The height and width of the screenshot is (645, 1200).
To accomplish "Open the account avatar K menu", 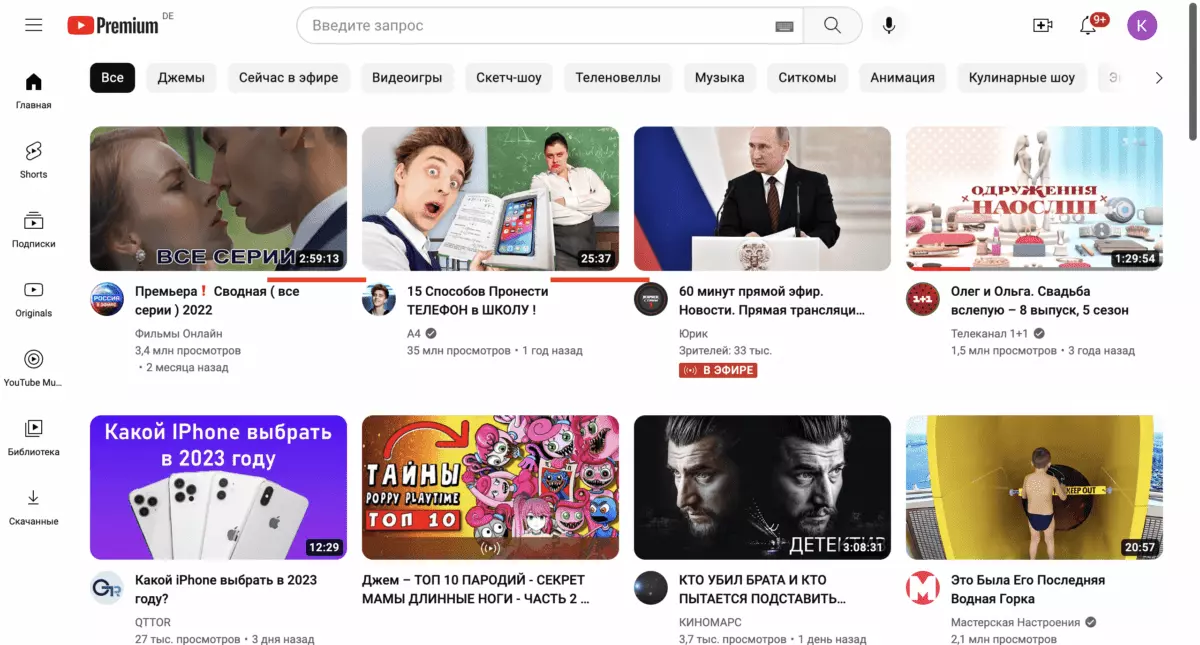I will 1142,26.
